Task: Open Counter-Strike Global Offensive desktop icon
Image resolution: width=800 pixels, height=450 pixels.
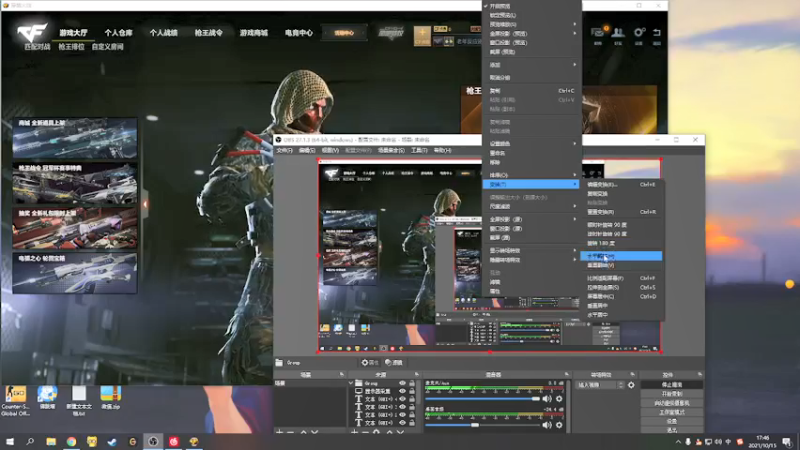Action: [x=15, y=400]
